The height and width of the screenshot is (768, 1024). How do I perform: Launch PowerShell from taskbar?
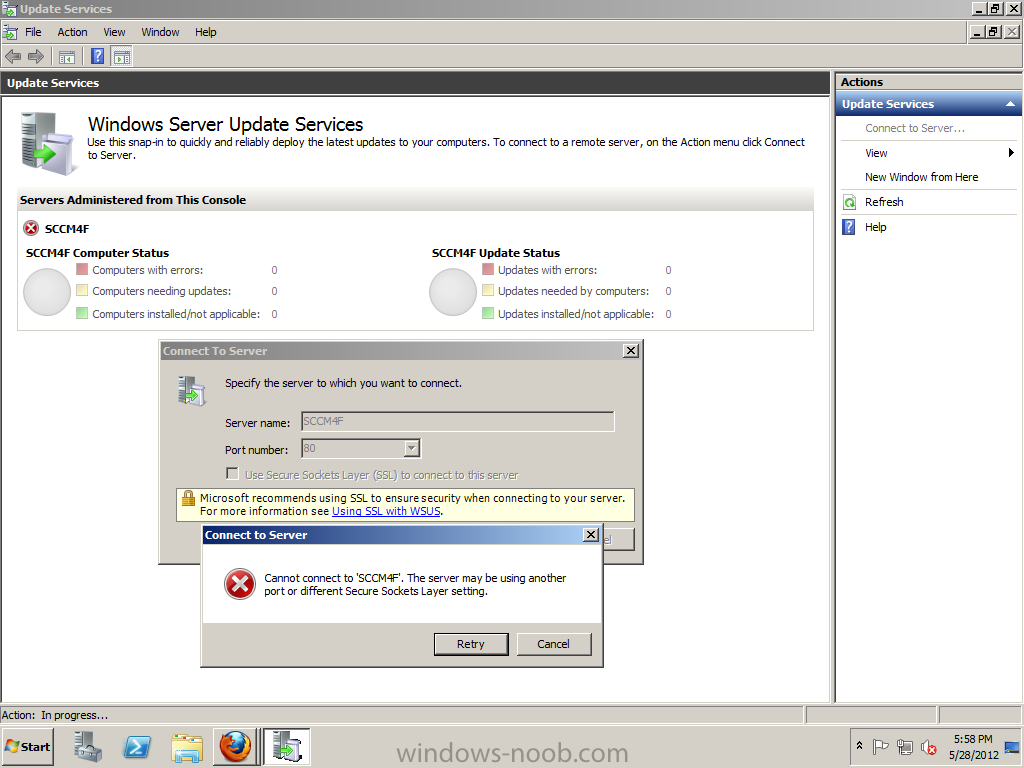[137, 746]
